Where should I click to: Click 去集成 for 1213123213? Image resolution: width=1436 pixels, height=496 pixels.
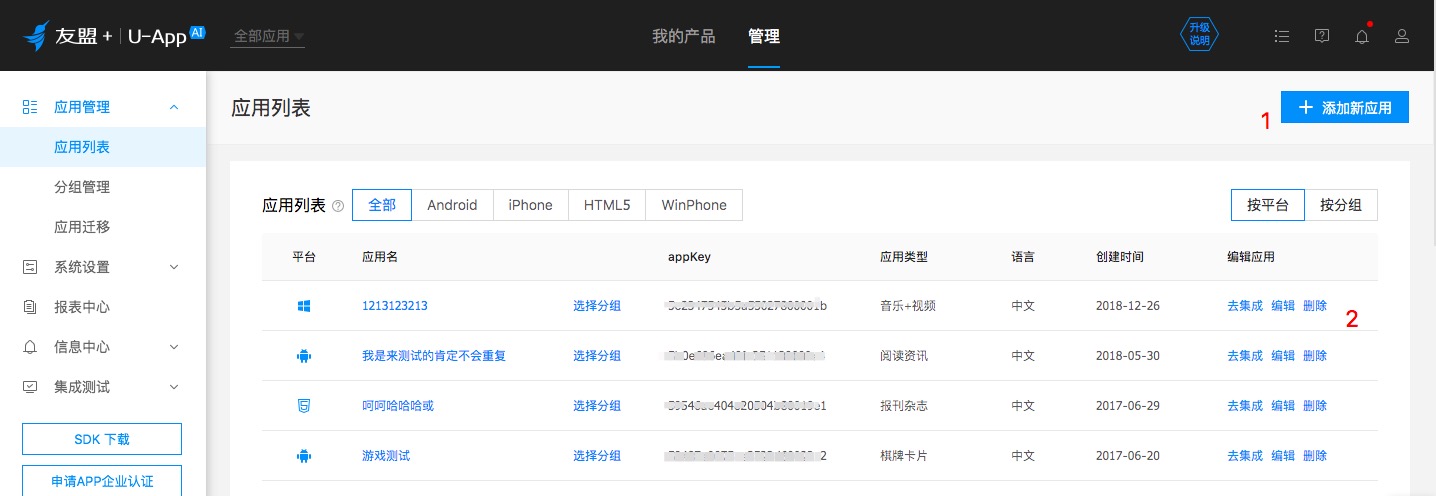click(x=1245, y=306)
